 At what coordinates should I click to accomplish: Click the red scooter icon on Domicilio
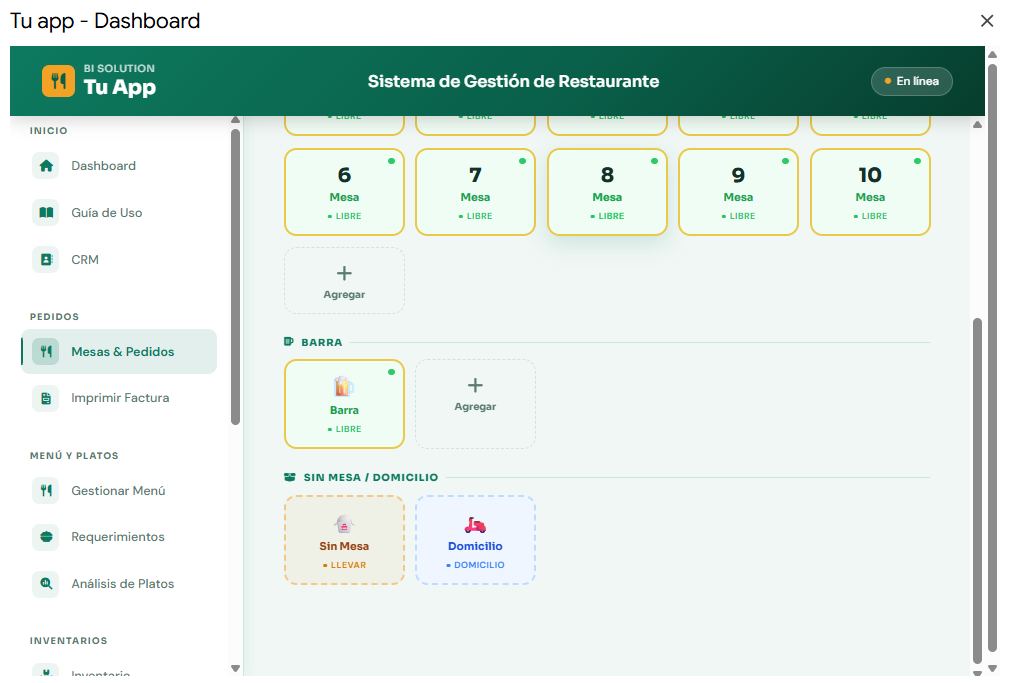click(475, 524)
